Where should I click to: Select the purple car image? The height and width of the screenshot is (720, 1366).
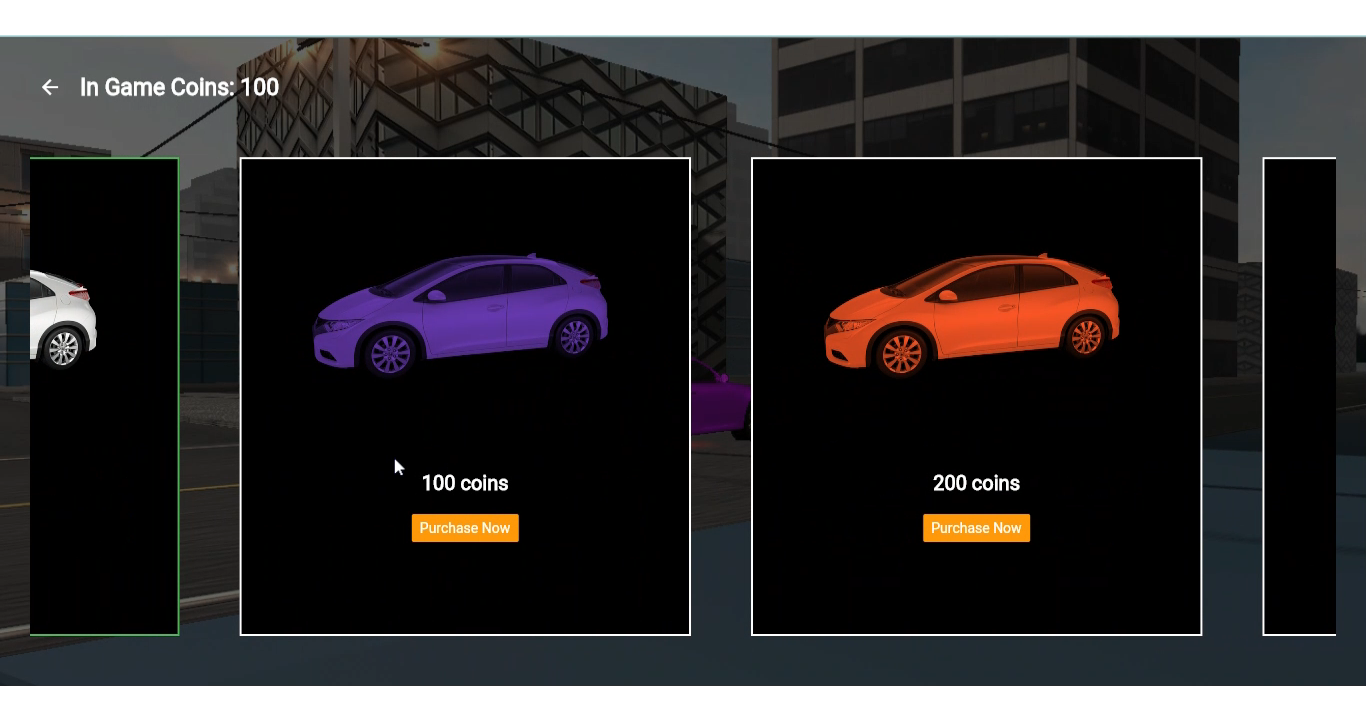pos(460,314)
